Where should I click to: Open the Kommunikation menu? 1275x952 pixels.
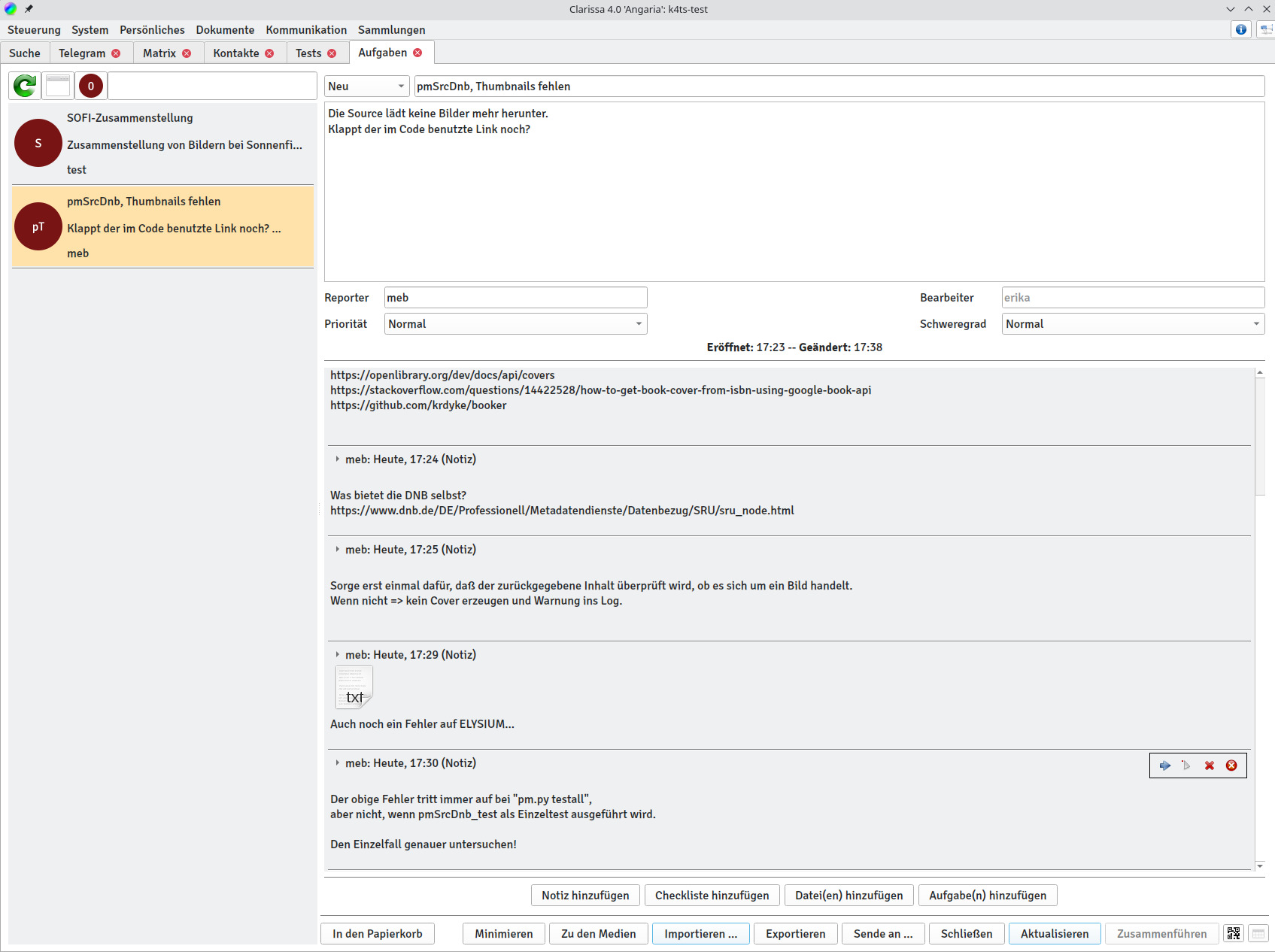[x=306, y=30]
